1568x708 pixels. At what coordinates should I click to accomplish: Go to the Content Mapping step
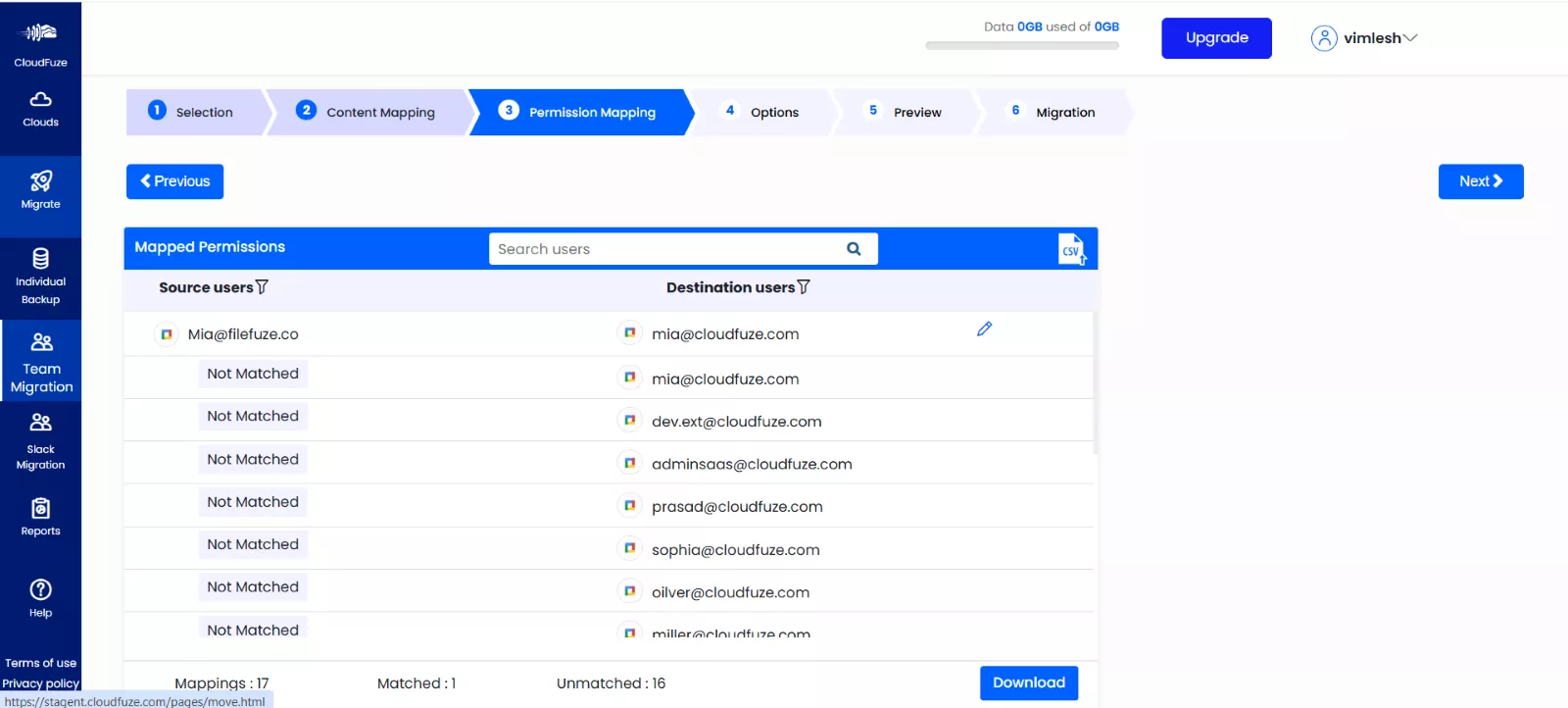click(367, 112)
